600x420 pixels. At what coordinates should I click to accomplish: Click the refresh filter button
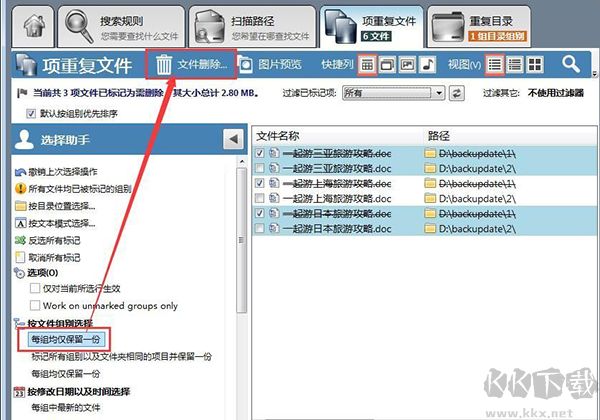[x=457, y=93]
